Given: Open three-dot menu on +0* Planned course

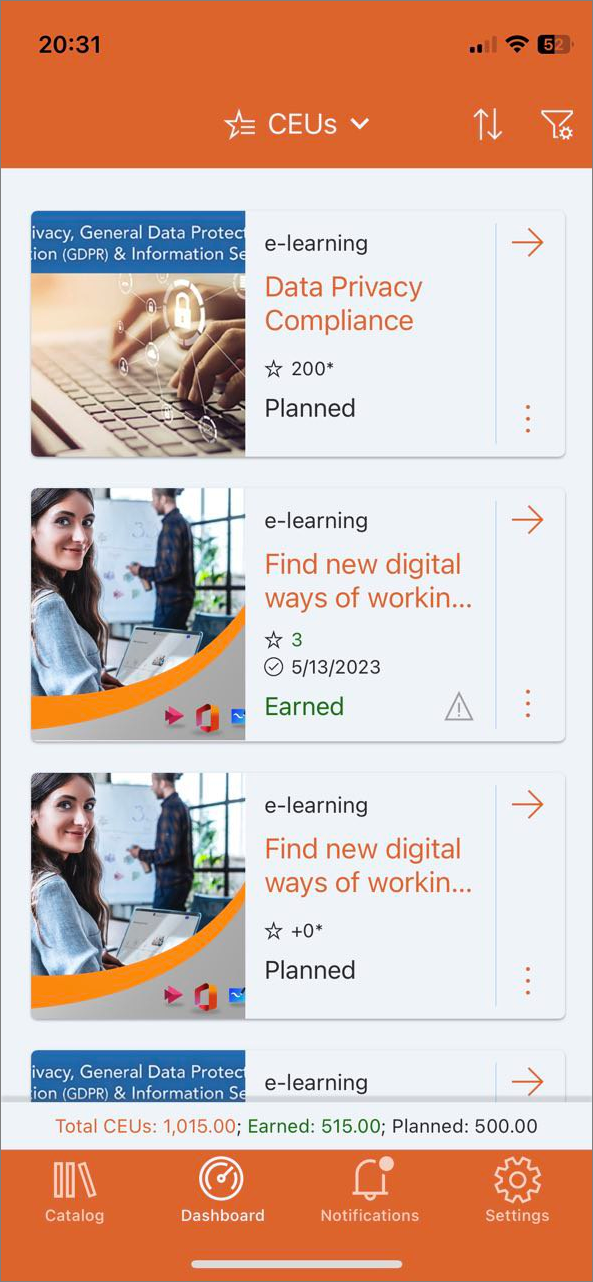Looking at the screenshot, I should 528,980.
